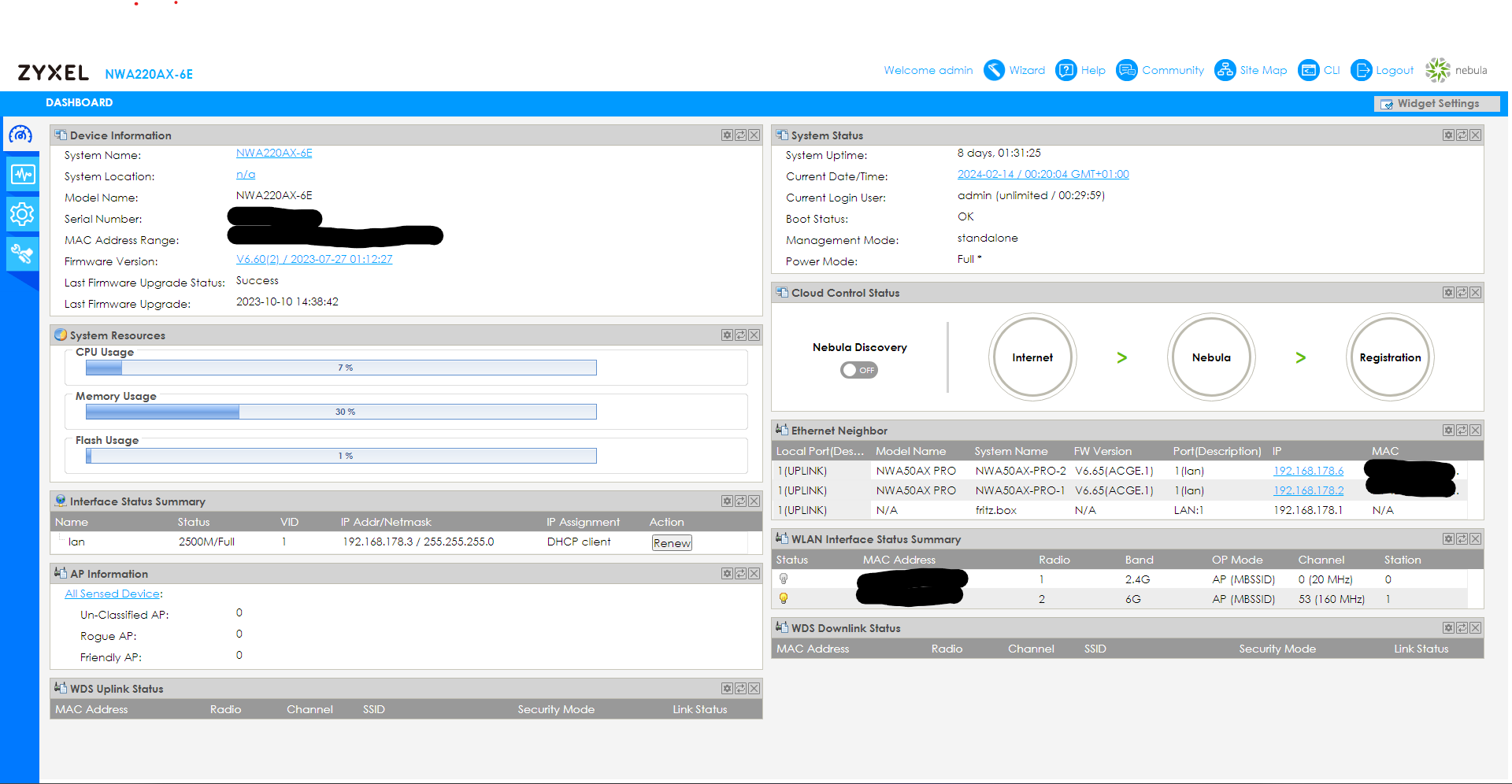
Task: Click the Registration status circle
Action: [x=1390, y=357]
